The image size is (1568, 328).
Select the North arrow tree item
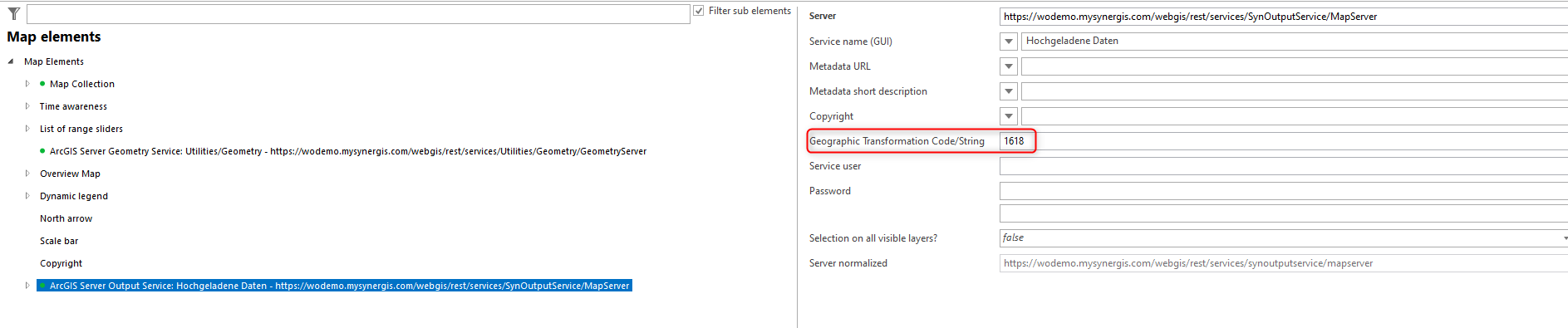[66, 218]
